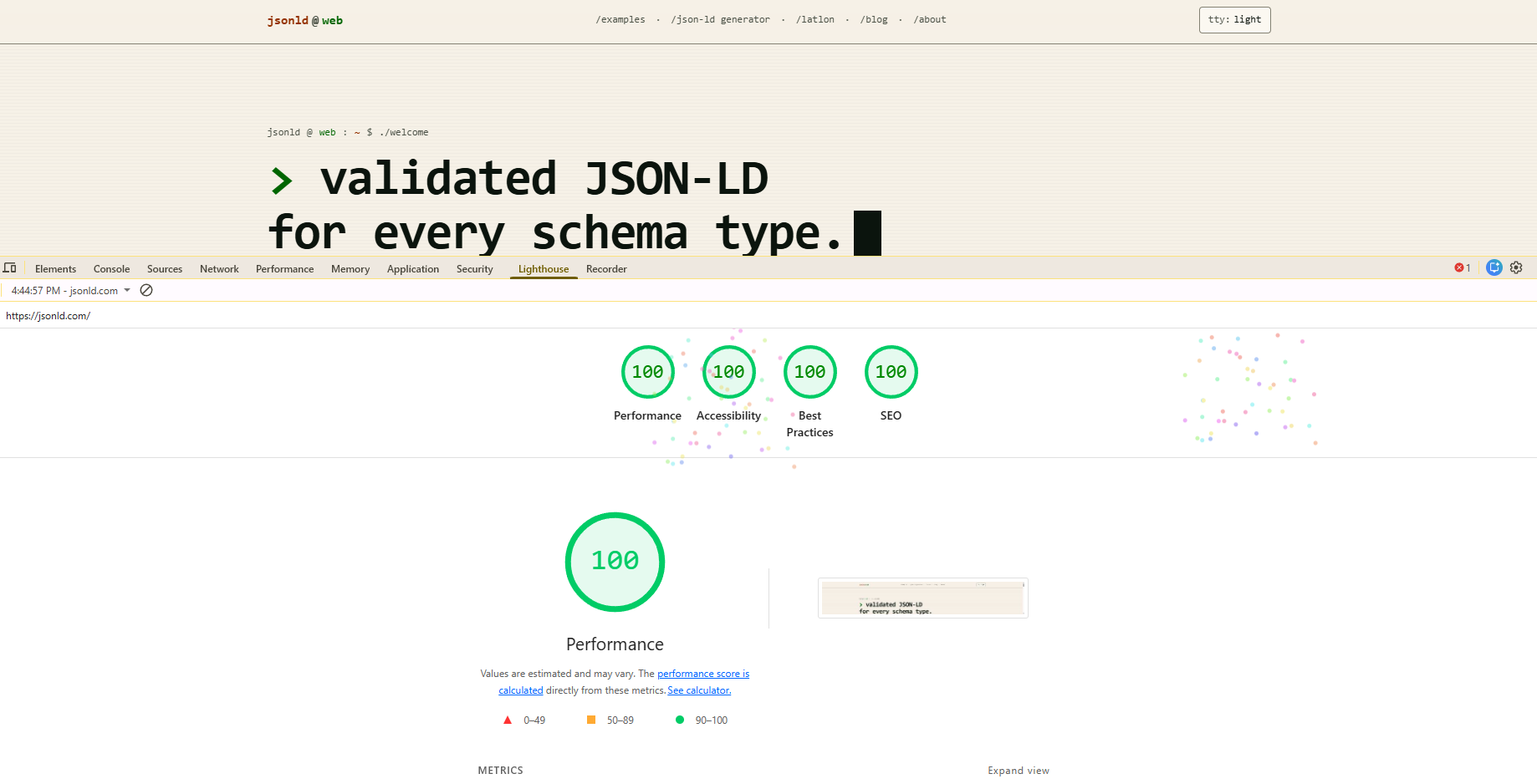Select the DevTools Performance tab

(x=284, y=269)
